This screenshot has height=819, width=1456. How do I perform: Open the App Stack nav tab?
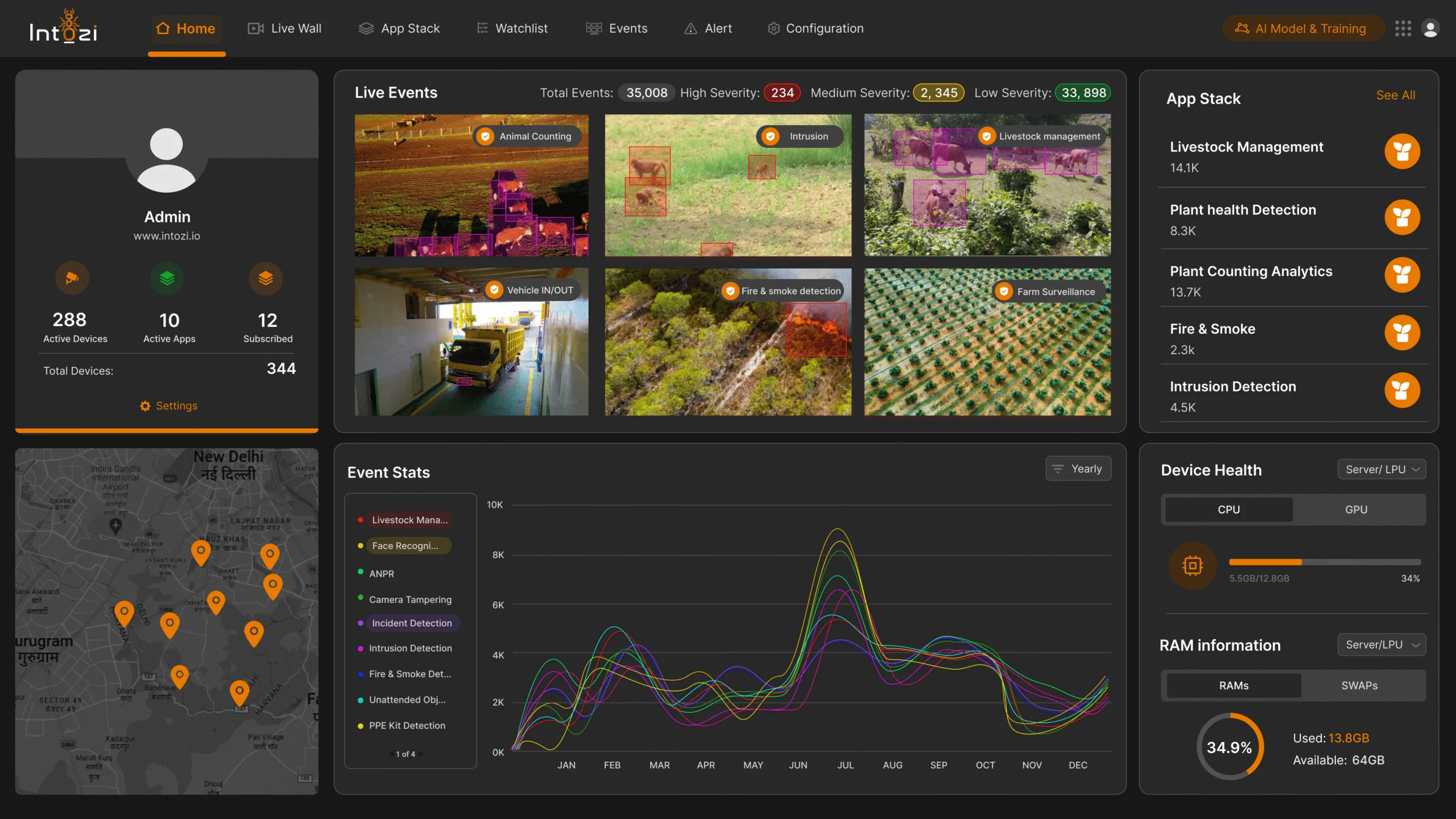coord(399,28)
